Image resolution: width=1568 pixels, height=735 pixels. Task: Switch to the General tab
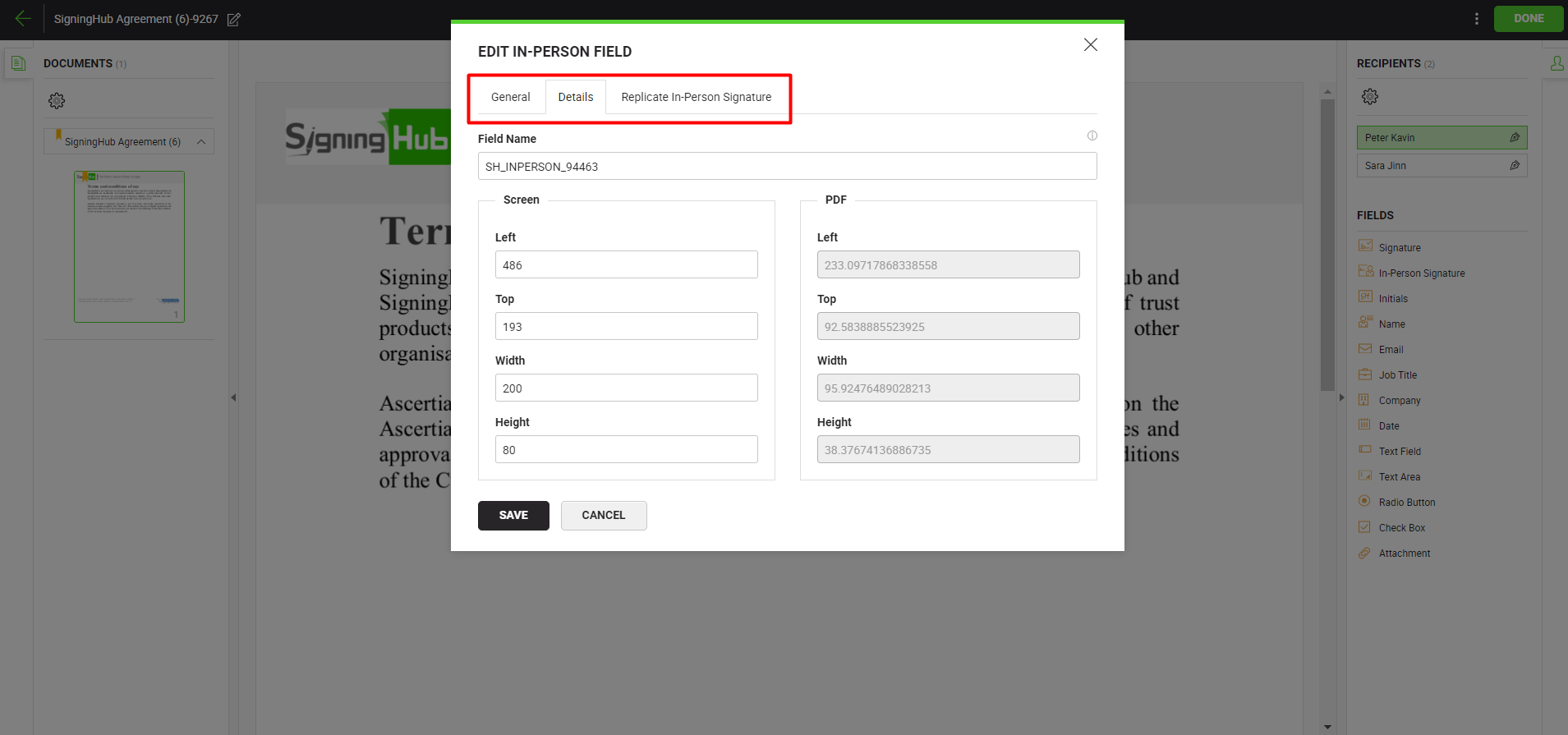point(510,97)
